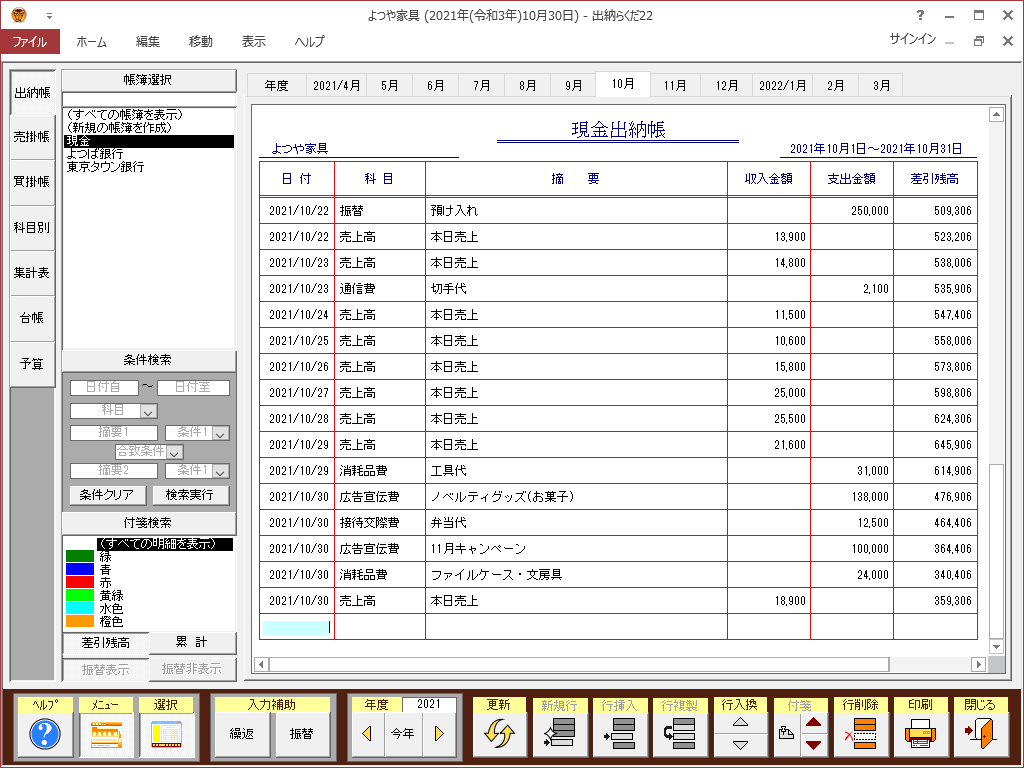1024x768 pixels.
Task: Click the 付箋 sticky note icon
Action: [x=787, y=734]
